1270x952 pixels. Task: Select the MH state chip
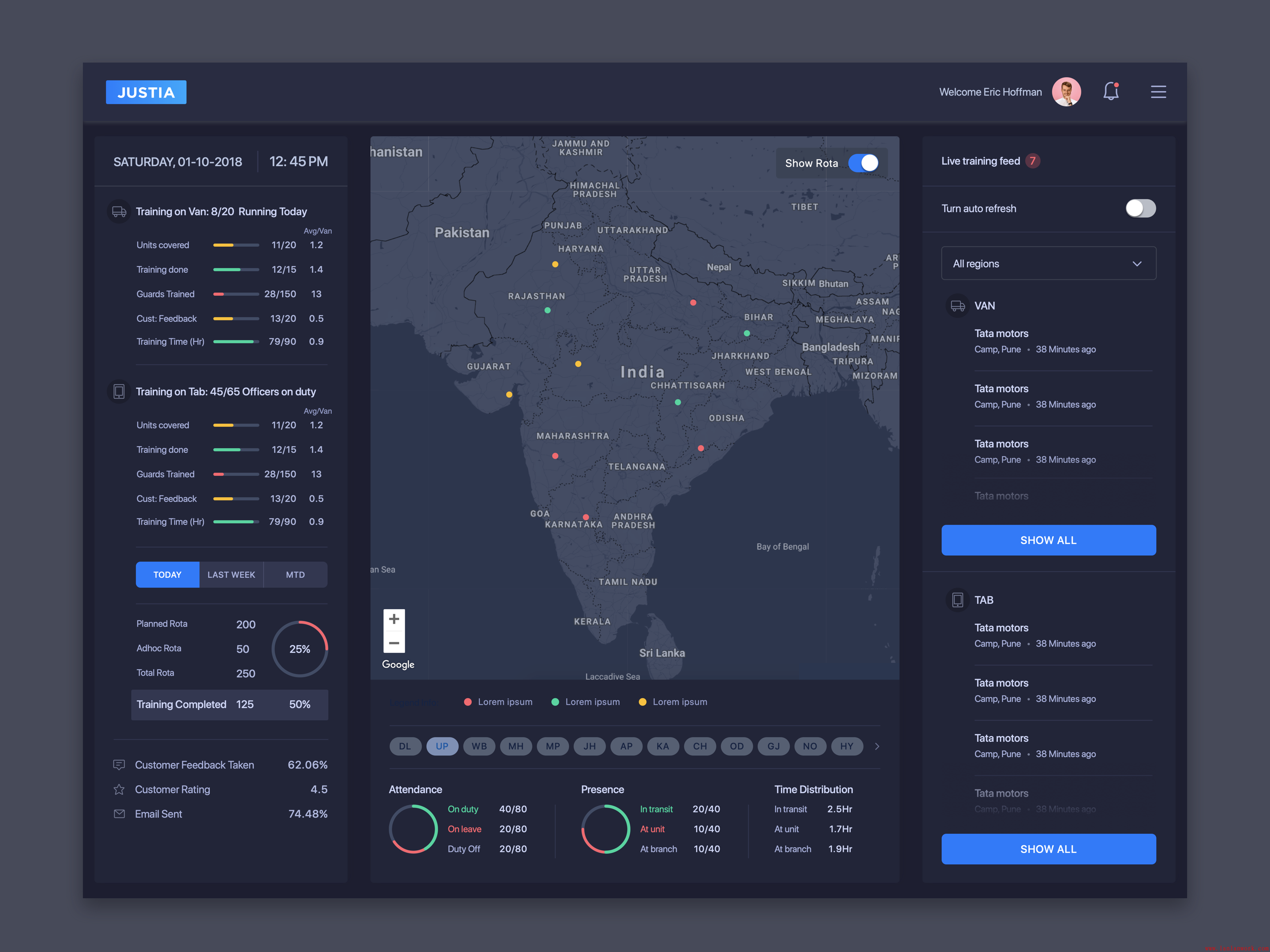(x=515, y=746)
